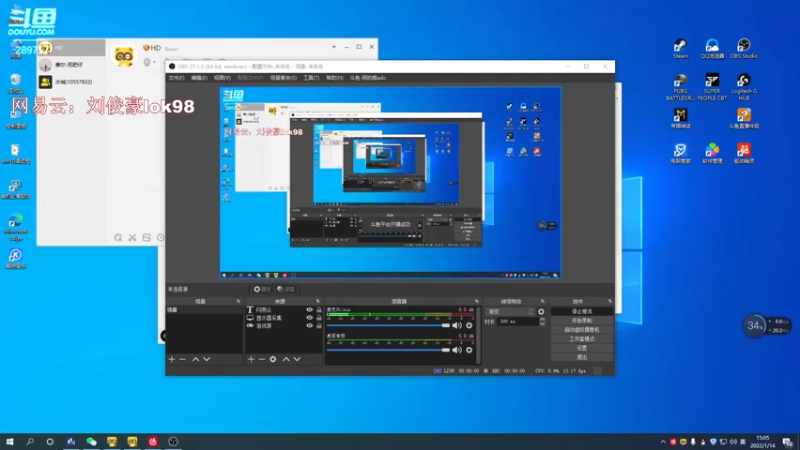Image resolution: width=800 pixels, height=450 pixels.
Task: Toggle visibility of display capture source
Action: coord(309,317)
